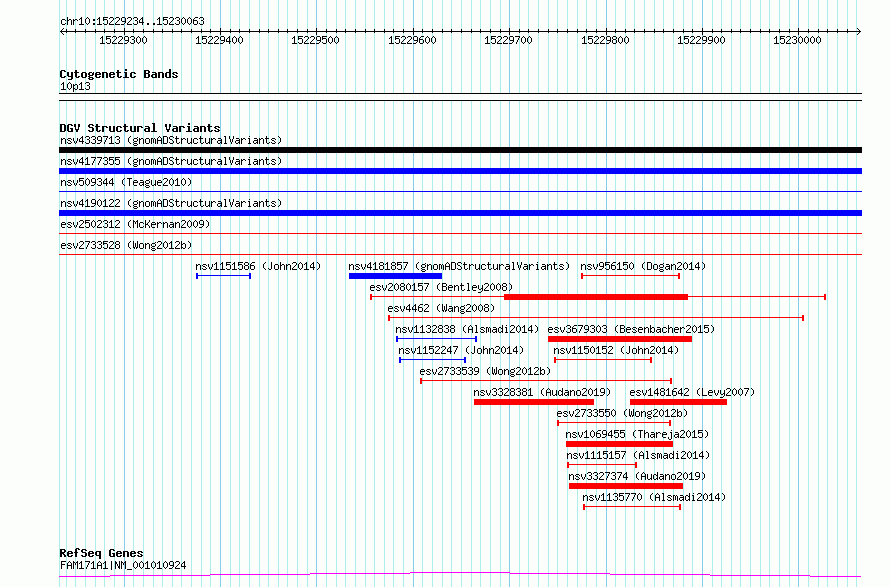Click nsv1132838 (Alsmadi2014) label
Screen dimensions: 890x587
pyautogui.click(x=467, y=329)
